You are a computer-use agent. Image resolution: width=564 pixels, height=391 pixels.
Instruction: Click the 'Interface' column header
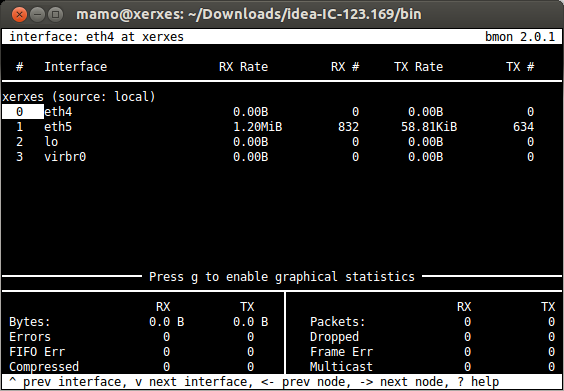[x=76, y=67]
